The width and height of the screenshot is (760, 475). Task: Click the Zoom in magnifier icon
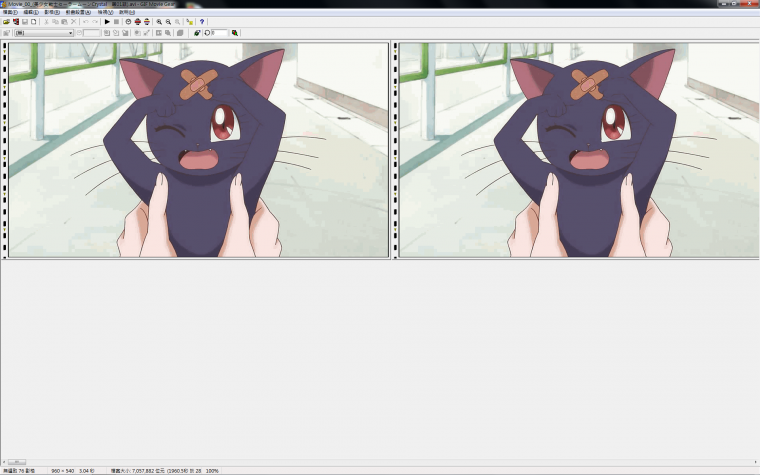click(159, 21)
